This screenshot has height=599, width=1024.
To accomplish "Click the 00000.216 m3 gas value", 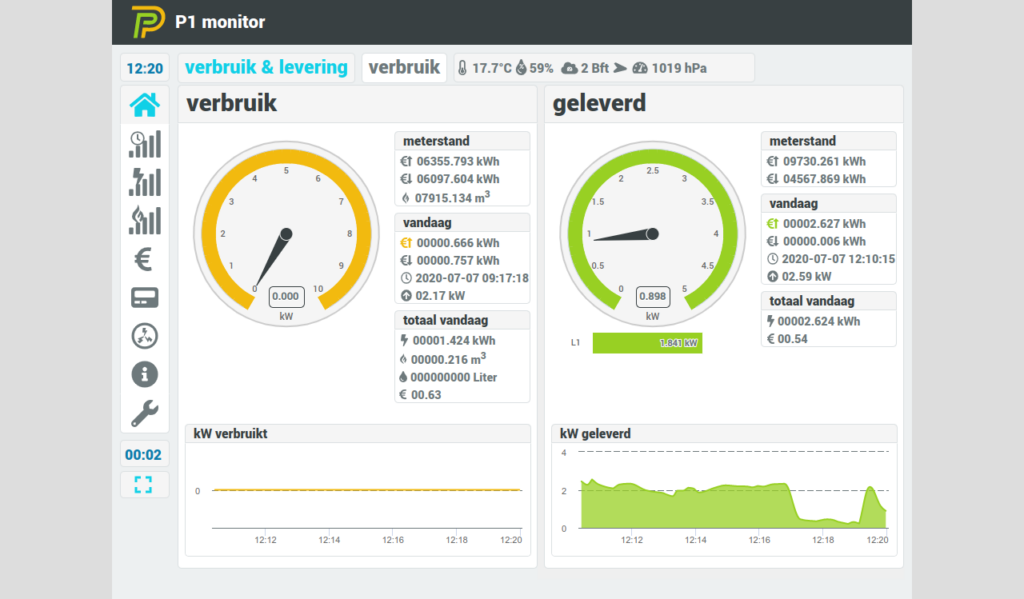I will point(449,359).
